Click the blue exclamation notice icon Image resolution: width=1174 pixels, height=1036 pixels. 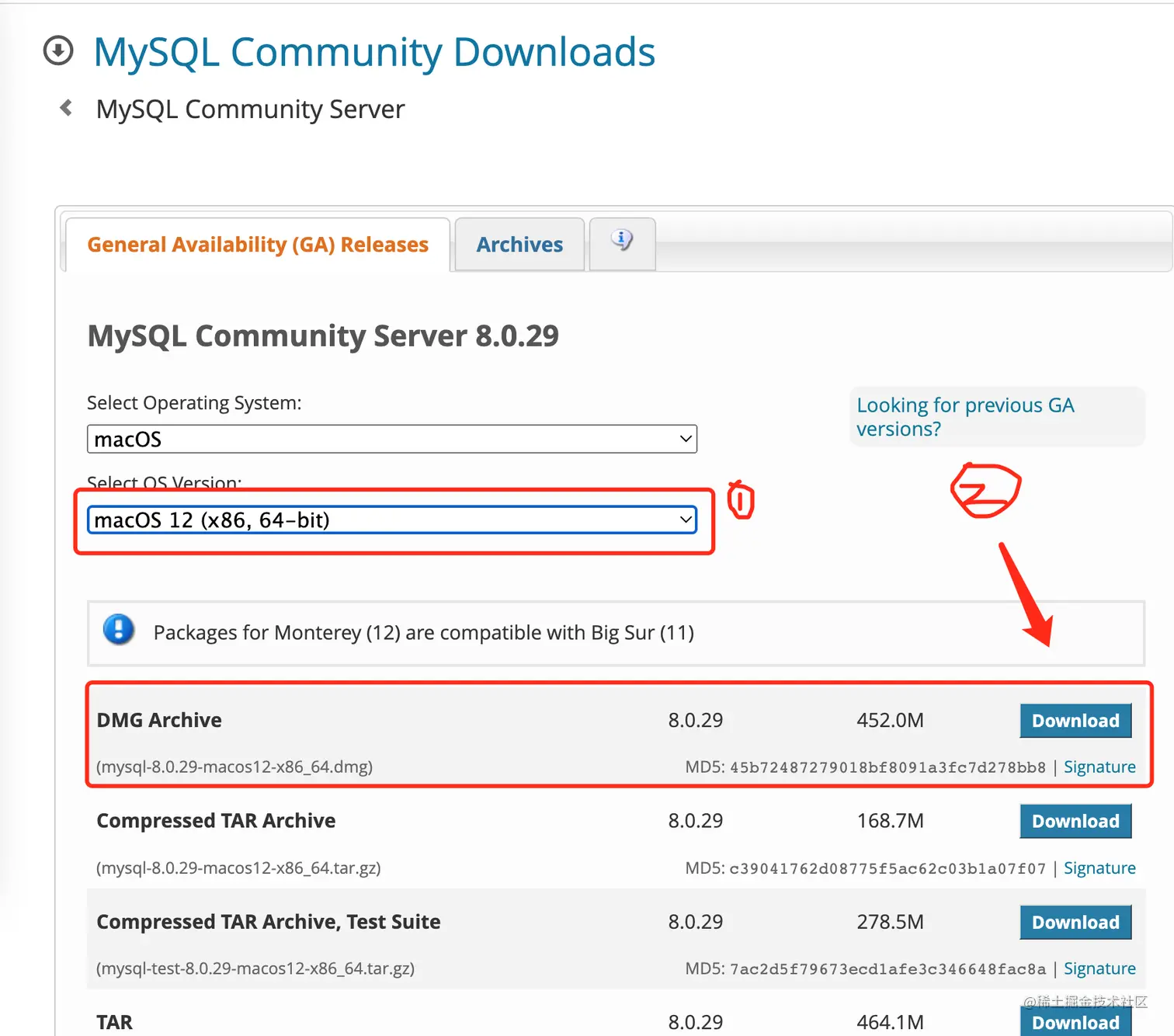(x=119, y=630)
